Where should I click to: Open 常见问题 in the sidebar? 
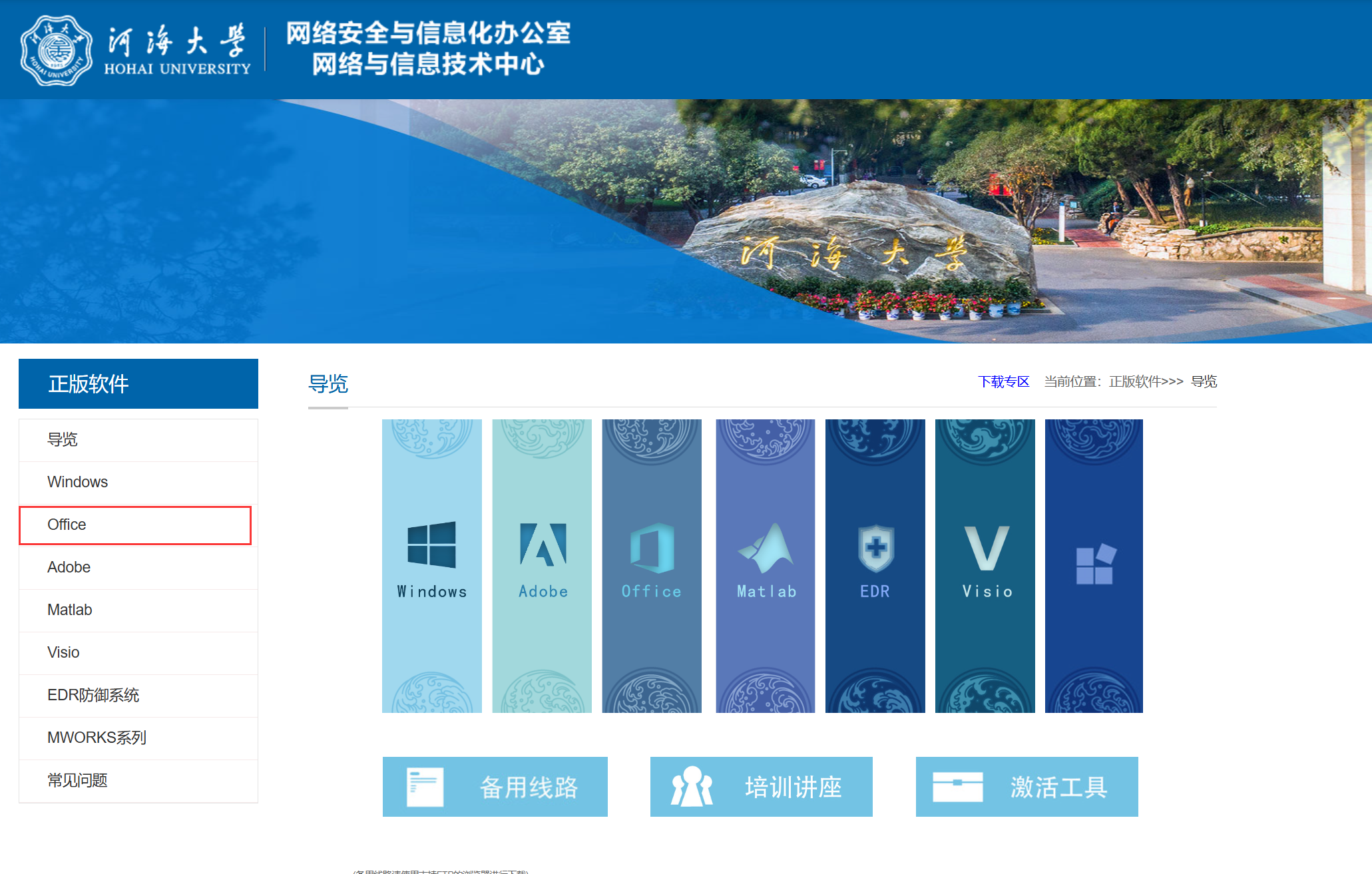point(77,780)
